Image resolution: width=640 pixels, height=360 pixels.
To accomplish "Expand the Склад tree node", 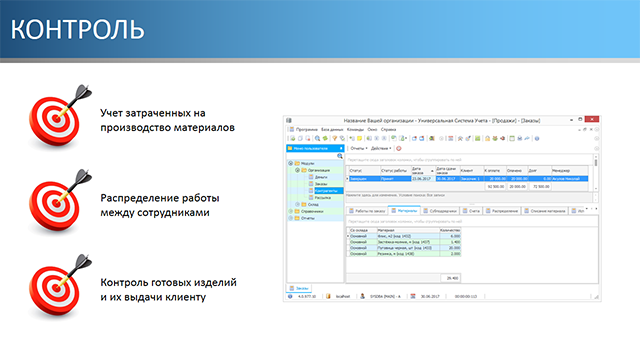I will tap(297, 204).
